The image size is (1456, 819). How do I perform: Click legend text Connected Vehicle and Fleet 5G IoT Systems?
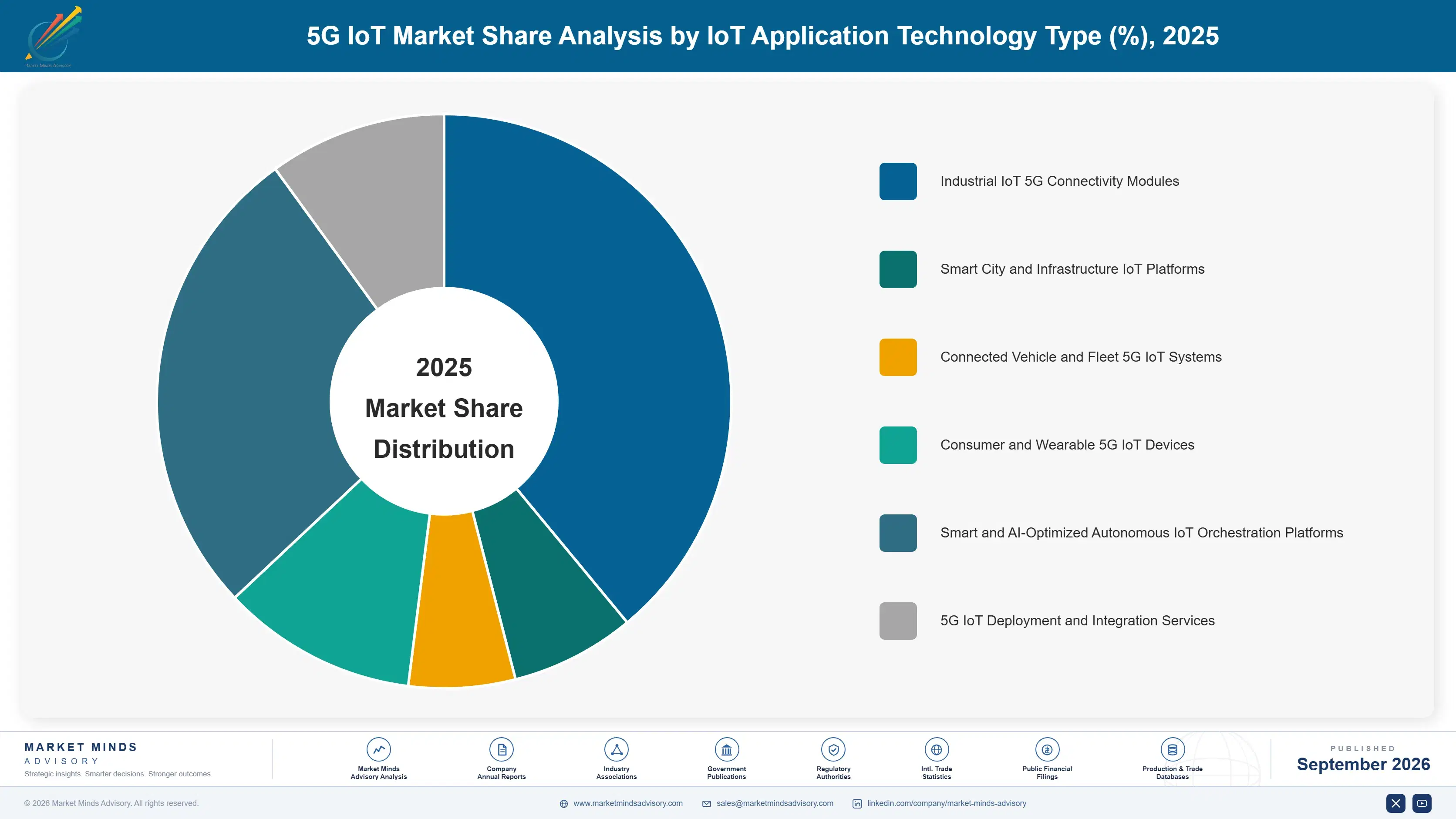(x=1081, y=357)
